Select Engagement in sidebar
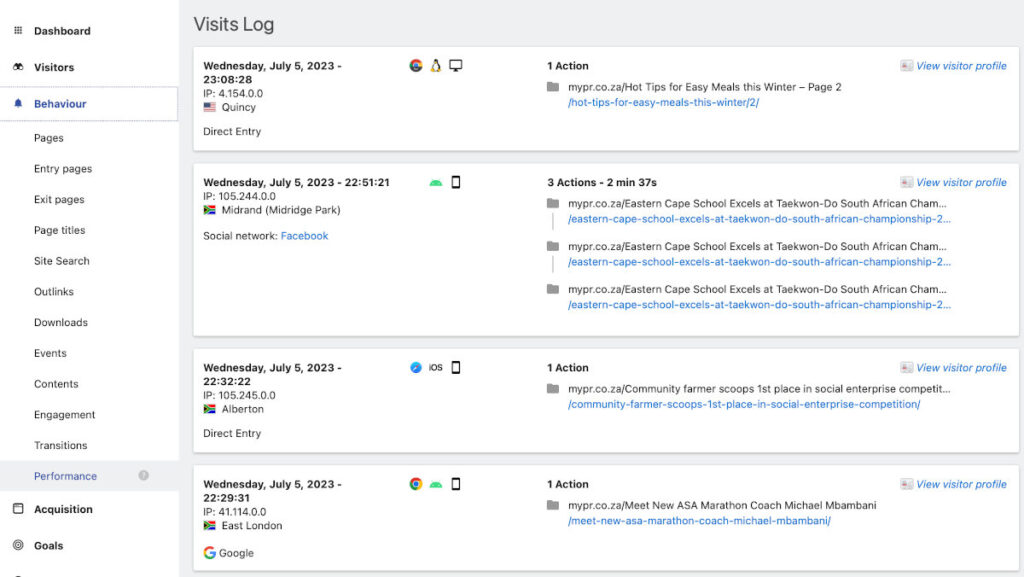The image size is (1024, 577). 65,414
